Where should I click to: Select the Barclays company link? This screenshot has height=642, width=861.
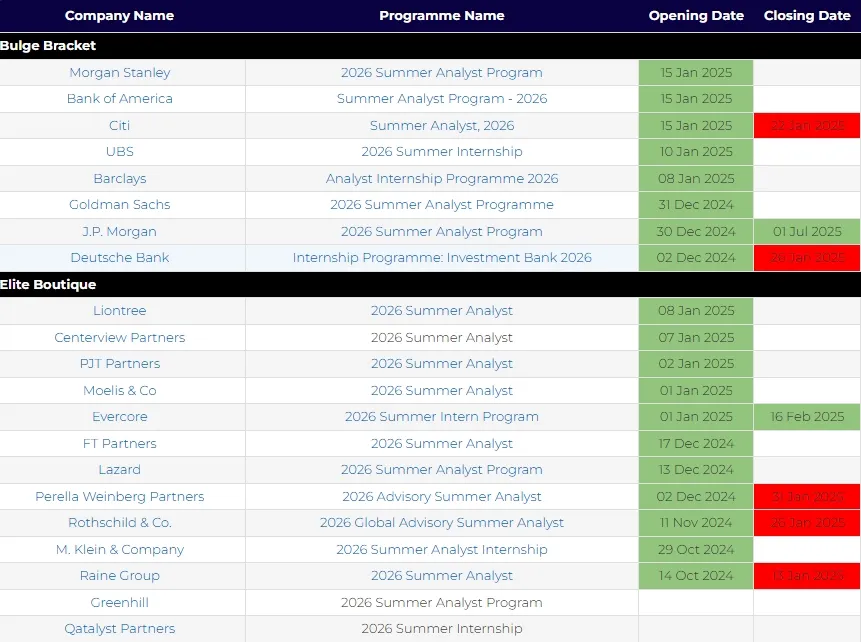pyautogui.click(x=120, y=178)
